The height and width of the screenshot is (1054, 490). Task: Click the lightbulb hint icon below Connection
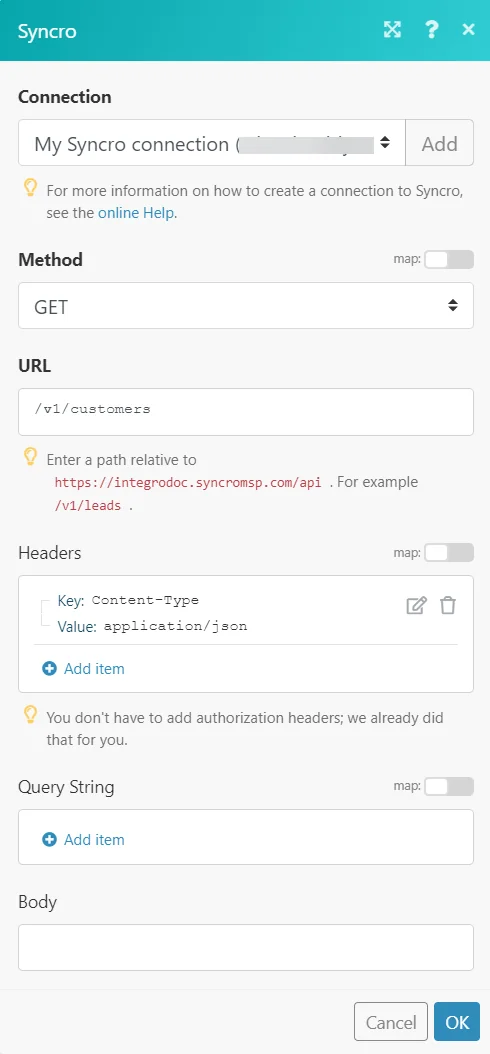coord(30,189)
